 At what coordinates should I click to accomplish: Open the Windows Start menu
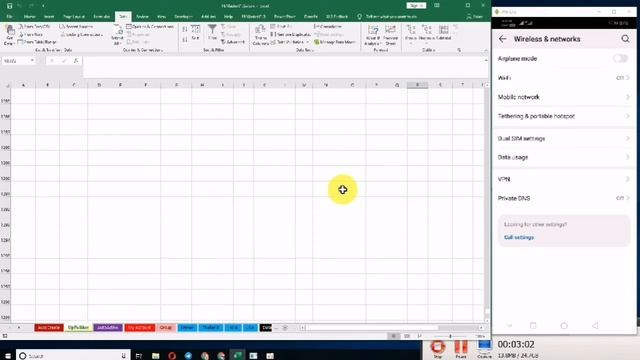point(8,356)
